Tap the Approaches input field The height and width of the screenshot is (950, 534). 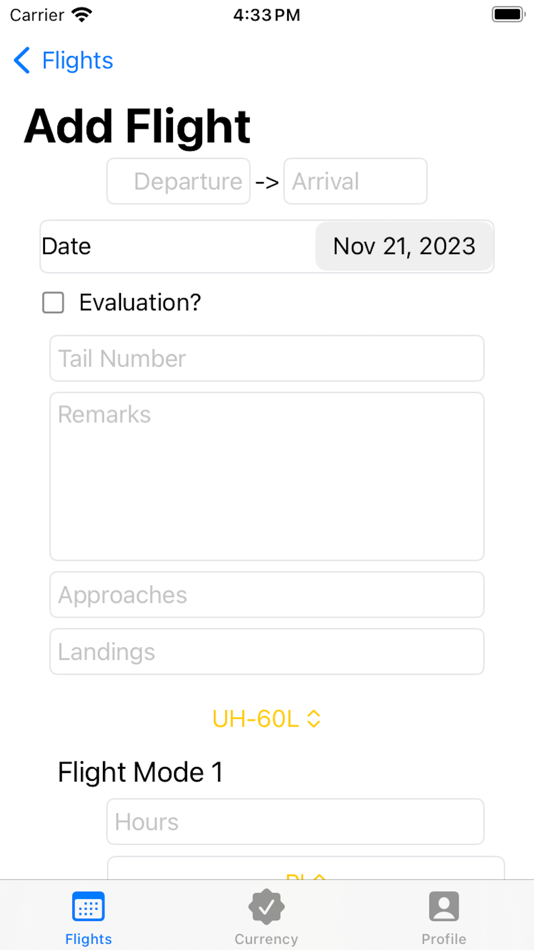point(267,595)
